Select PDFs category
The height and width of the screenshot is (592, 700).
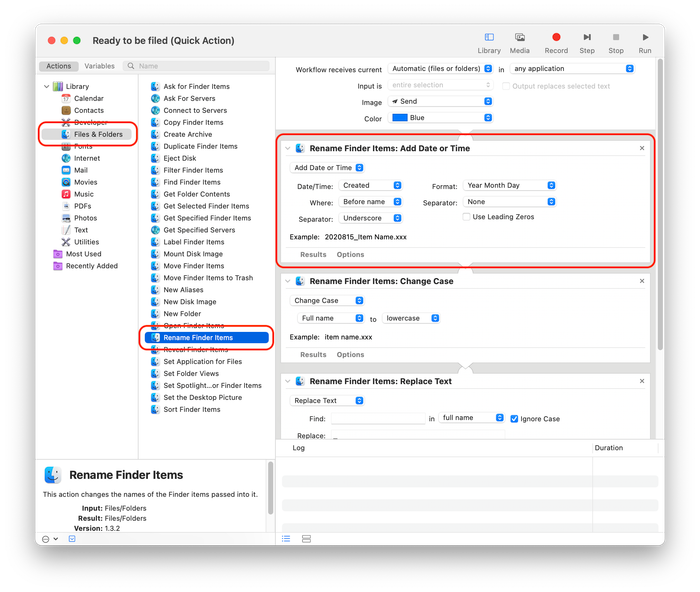[x=82, y=206]
